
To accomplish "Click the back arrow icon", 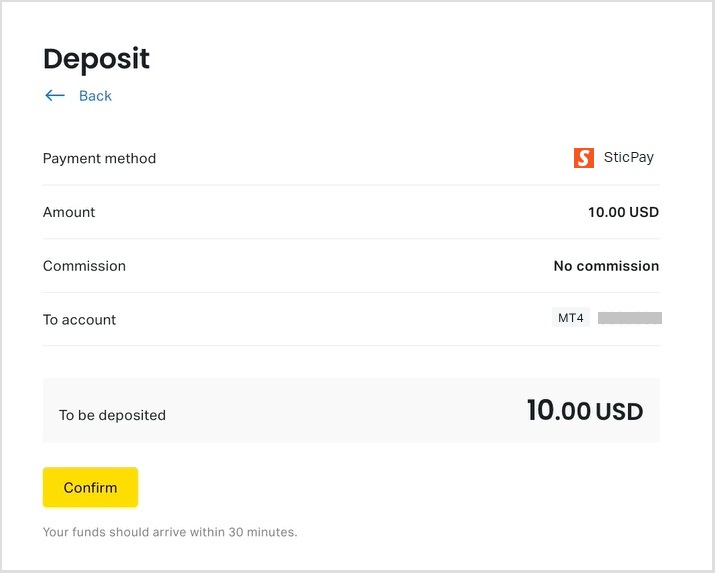I will coord(54,96).
